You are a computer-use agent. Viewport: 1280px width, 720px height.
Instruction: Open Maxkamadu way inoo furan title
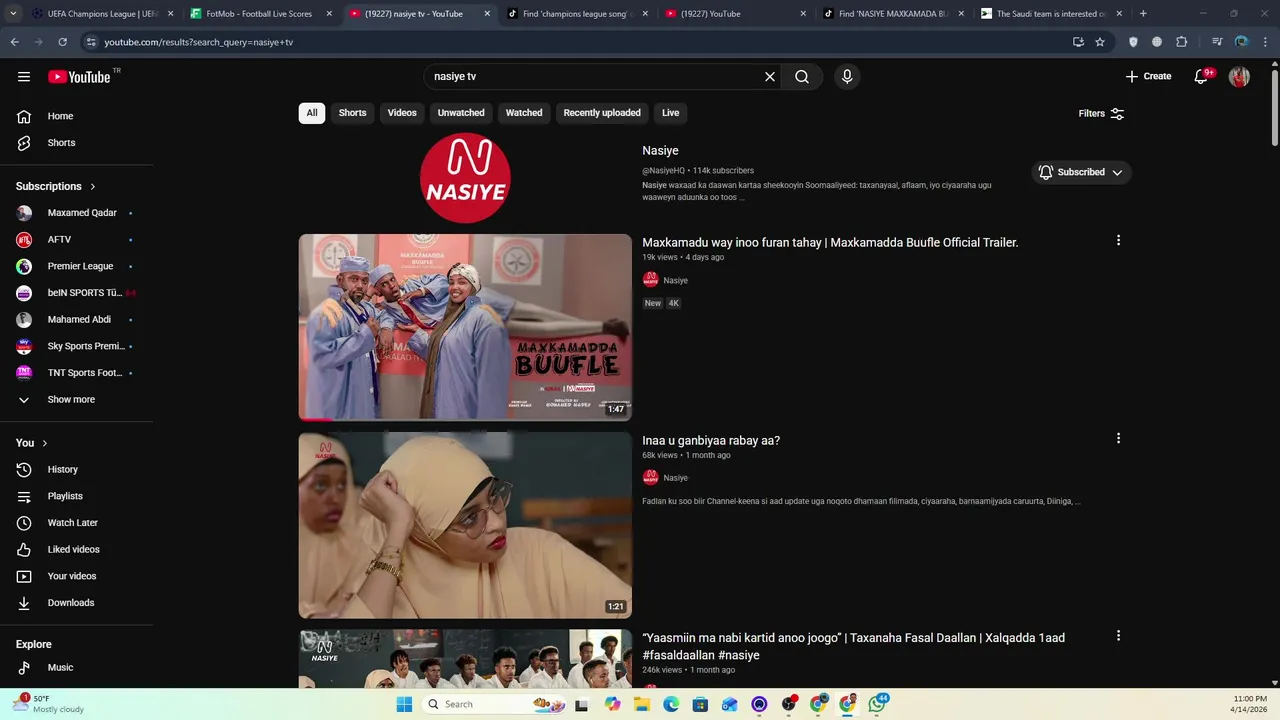coord(830,242)
